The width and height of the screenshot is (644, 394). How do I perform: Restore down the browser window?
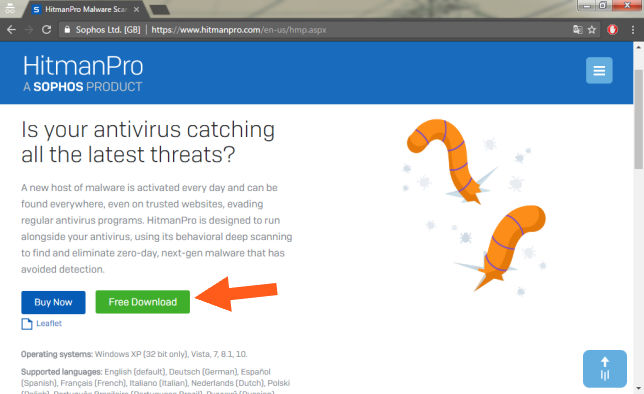tap(603, 5)
